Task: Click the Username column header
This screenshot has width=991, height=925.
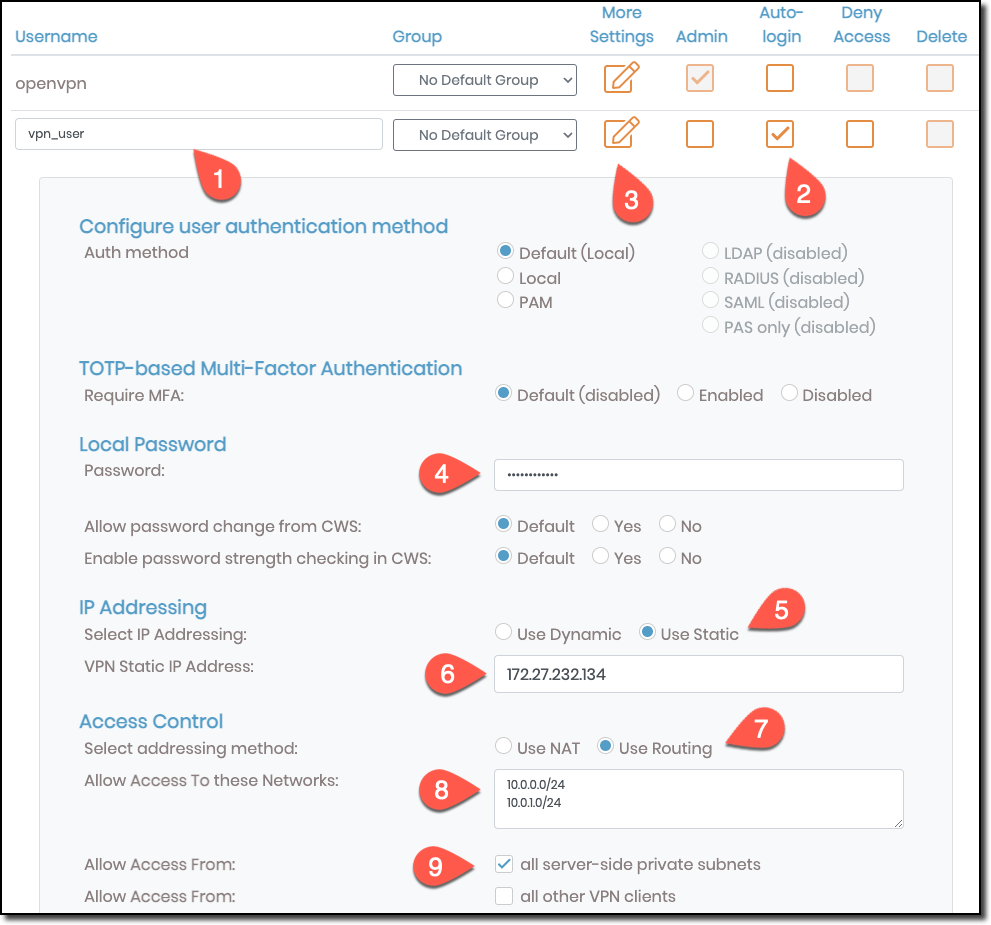Action: pos(56,36)
